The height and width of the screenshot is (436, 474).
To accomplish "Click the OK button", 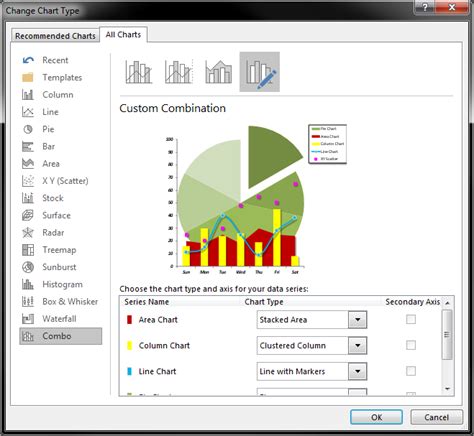I will 376,417.
